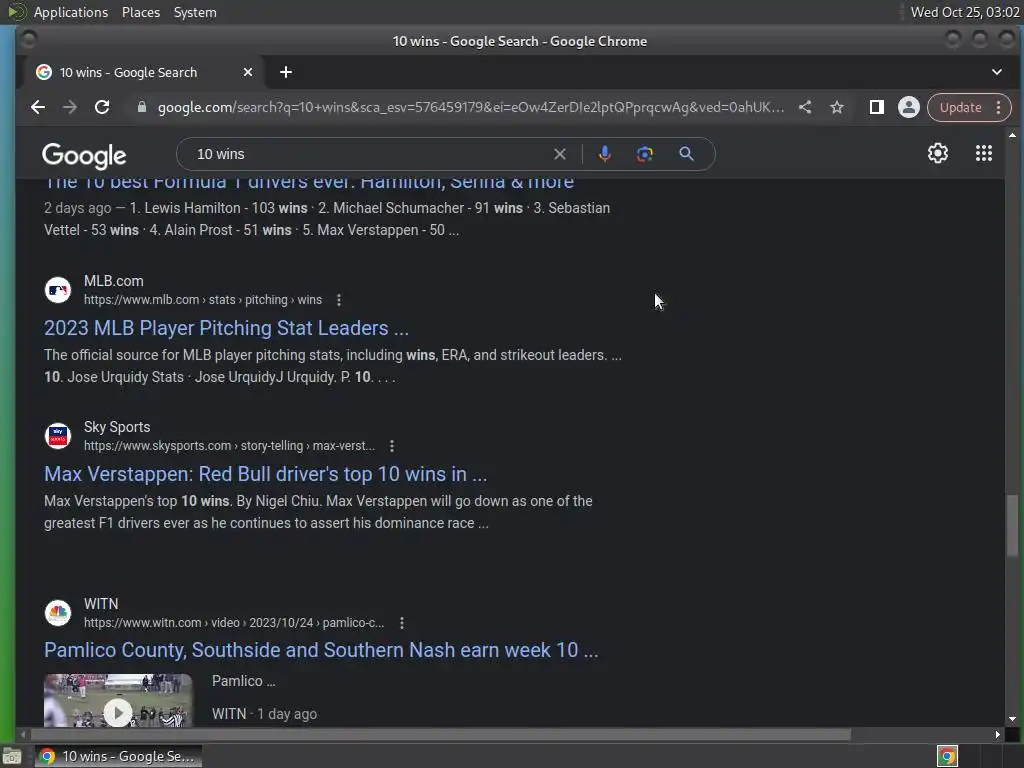Click the MLB.com site name

tap(114, 281)
